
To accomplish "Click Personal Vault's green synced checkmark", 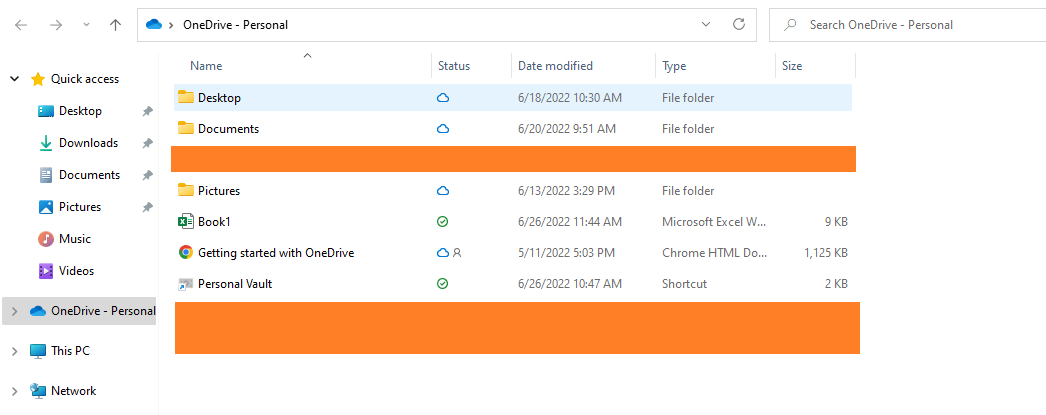I will [x=442, y=284].
